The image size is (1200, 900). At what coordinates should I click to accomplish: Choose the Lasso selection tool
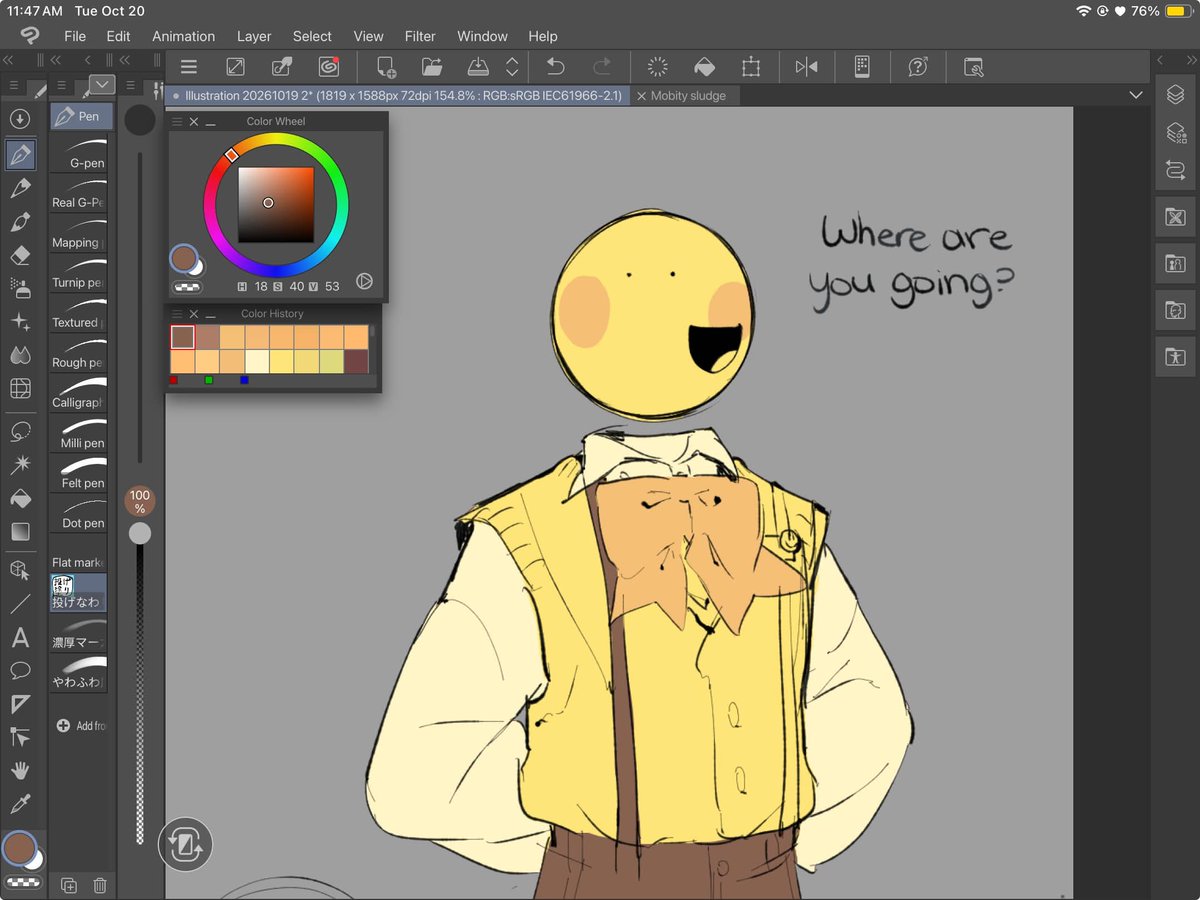click(20, 432)
